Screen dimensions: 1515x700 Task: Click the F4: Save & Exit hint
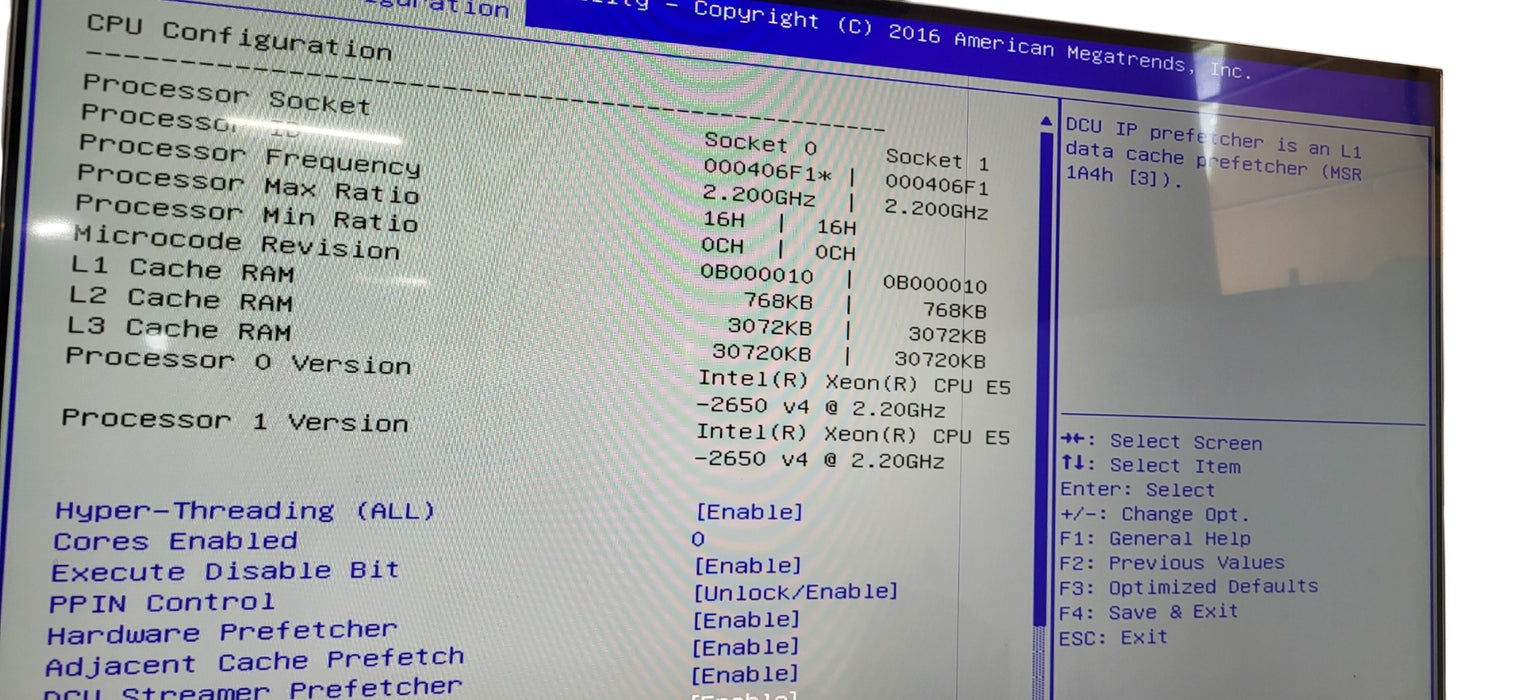click(1148, 611)
